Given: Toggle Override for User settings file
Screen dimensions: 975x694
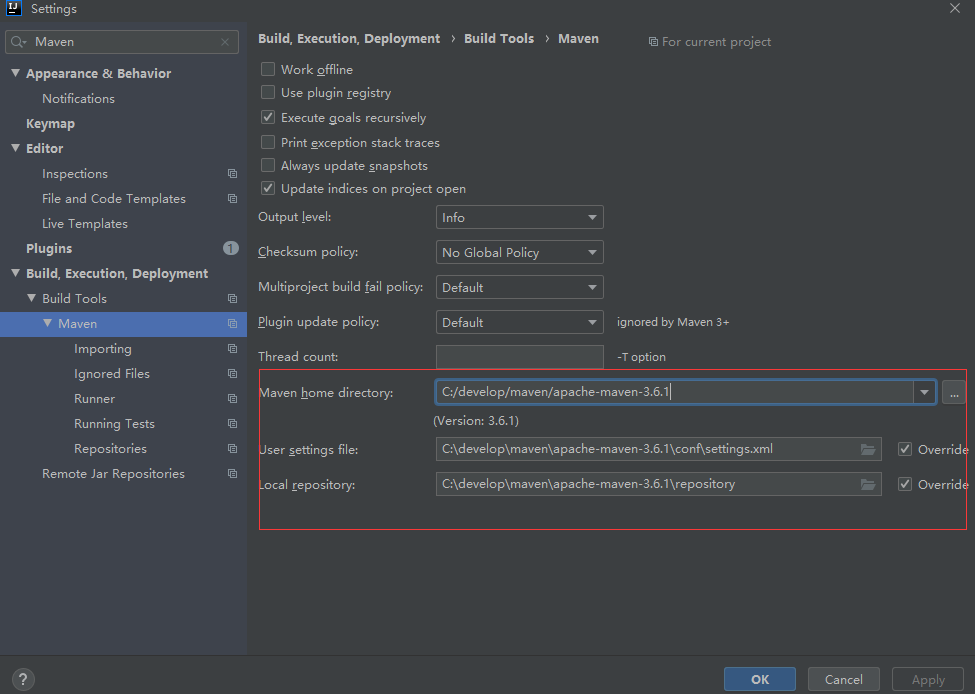Looking at the screenshot, I should [905, 449].
